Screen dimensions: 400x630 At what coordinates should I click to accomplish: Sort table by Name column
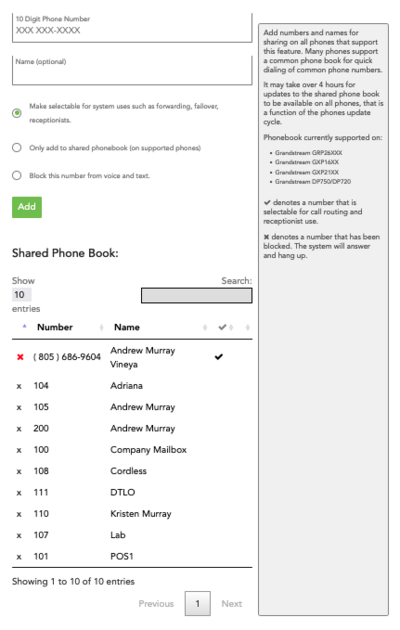tap(127, 327)
